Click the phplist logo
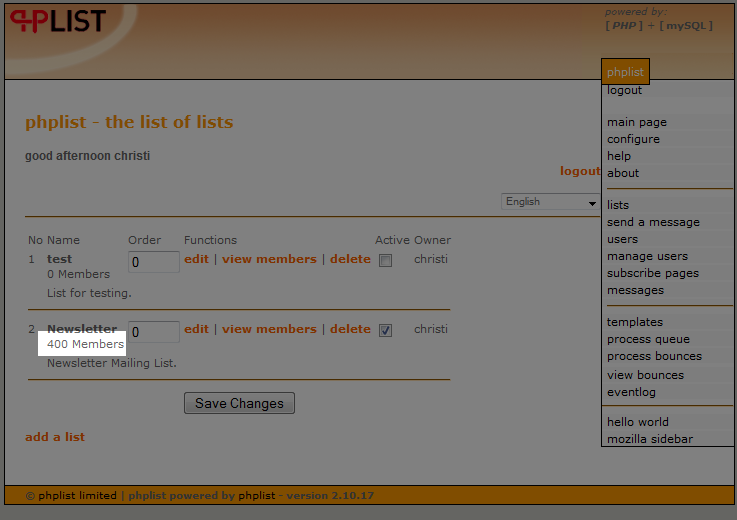The image size is (737, 520). (58, 22)
